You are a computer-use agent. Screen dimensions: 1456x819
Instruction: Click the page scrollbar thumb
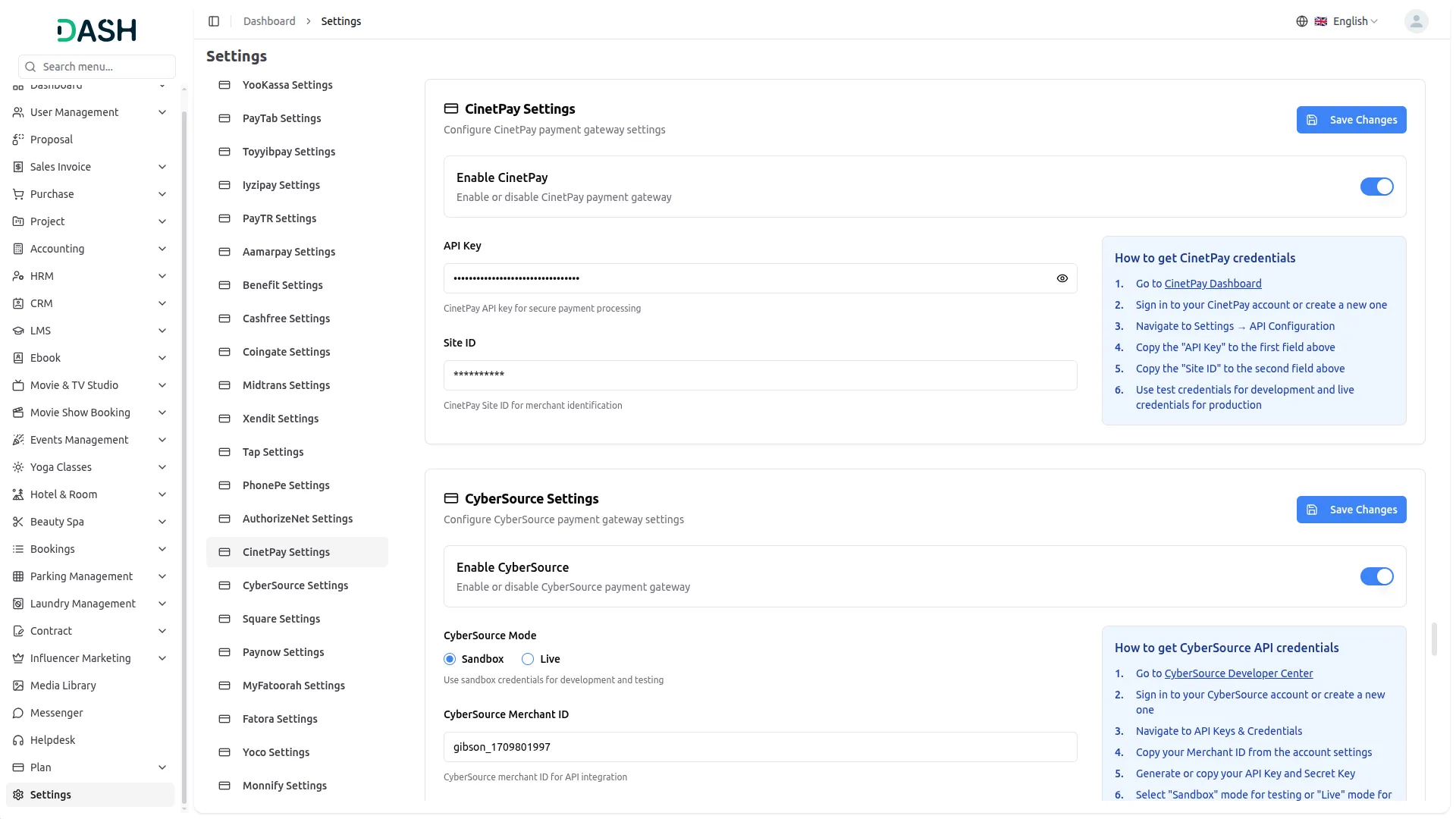point(1434,639)
